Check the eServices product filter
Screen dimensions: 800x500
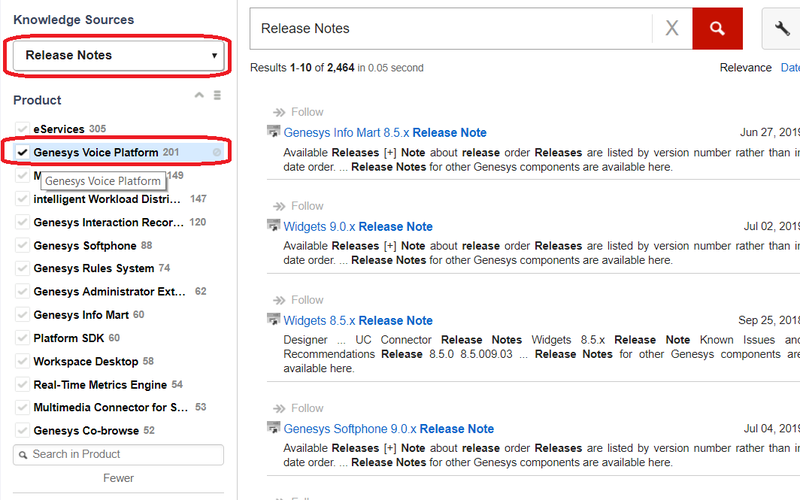pos(22,129)
